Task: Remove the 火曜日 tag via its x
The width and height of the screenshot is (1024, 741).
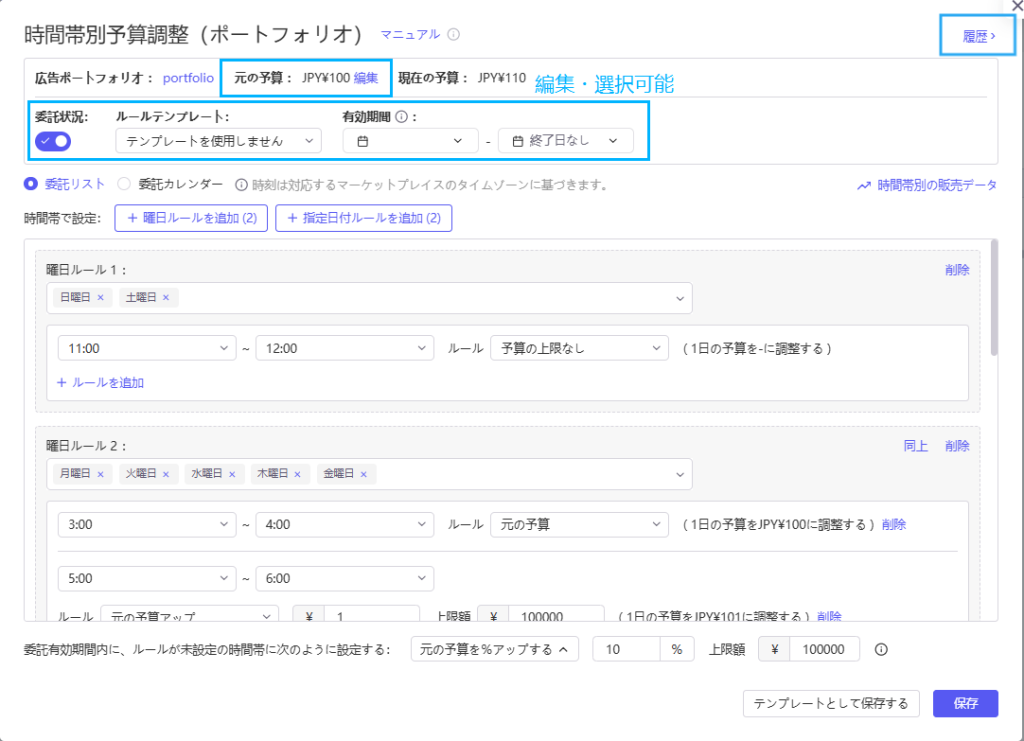Action: 166,474
